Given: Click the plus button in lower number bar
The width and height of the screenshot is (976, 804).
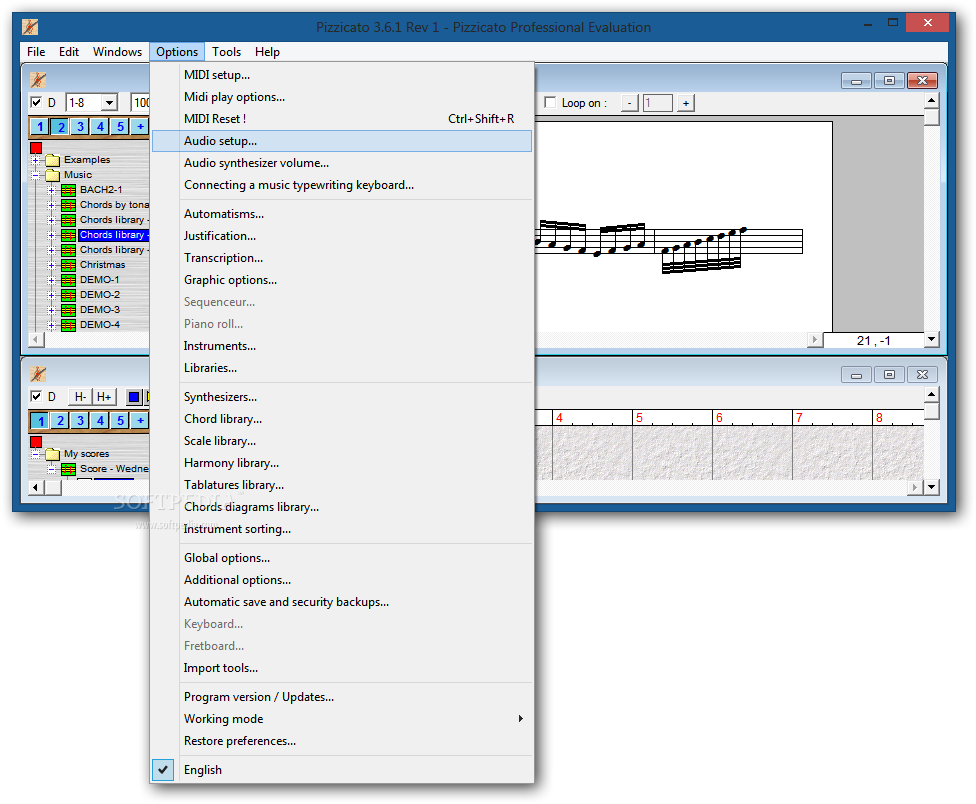Looking at the screenshot, I should click(140, 420).
